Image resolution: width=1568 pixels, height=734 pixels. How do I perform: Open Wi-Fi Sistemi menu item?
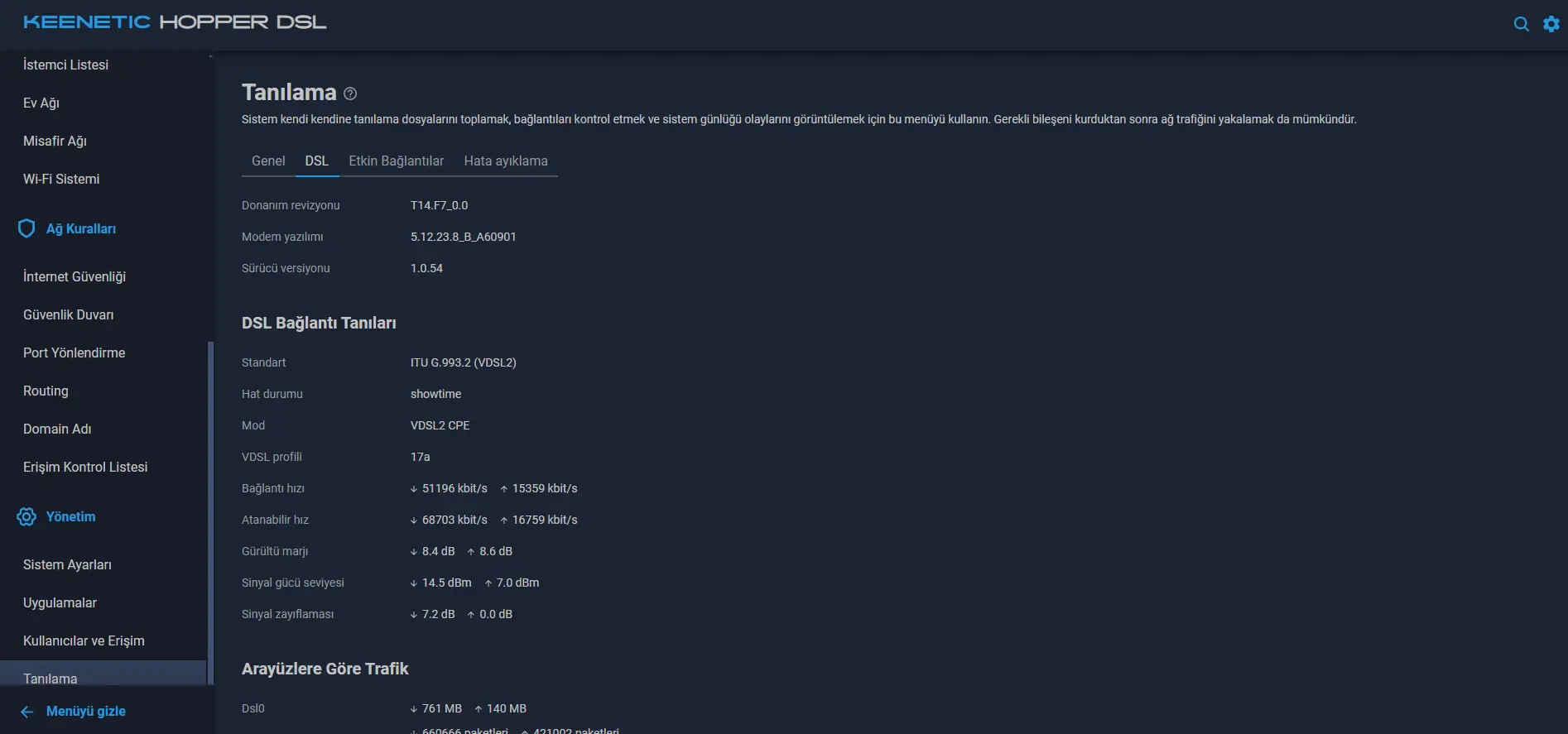tap(61, 179)
